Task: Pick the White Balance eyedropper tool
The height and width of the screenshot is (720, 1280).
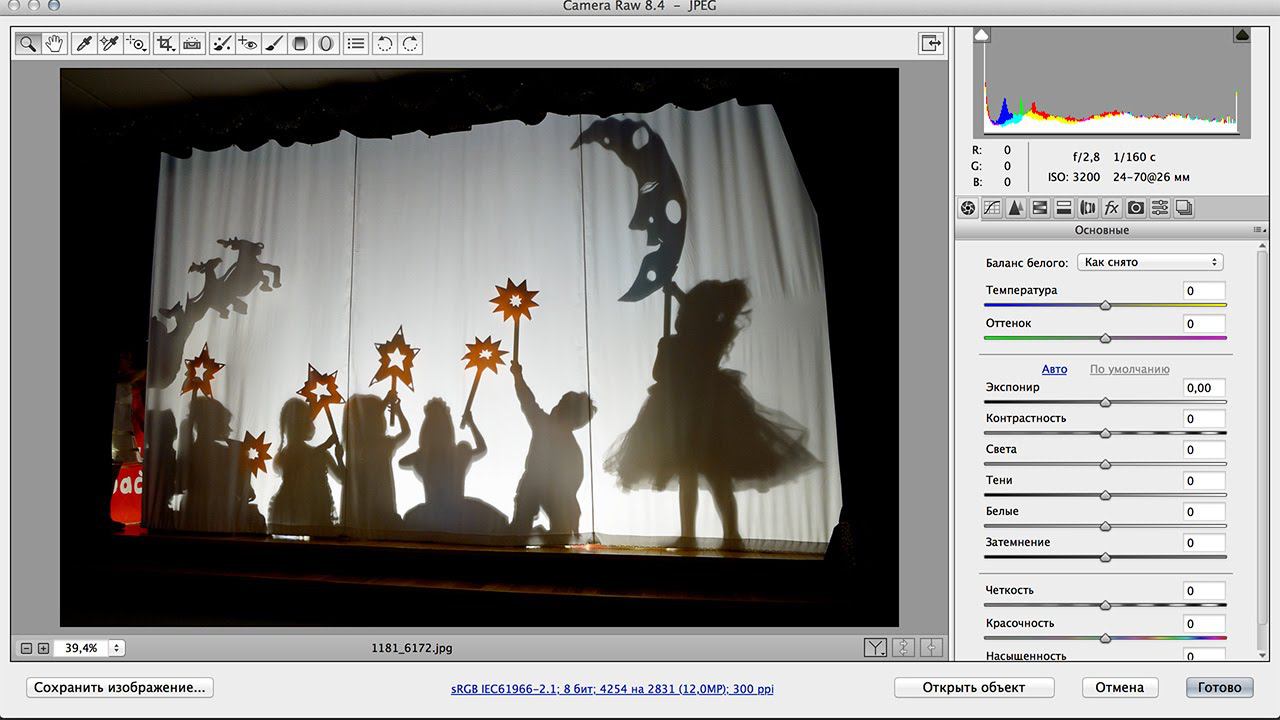Action: click(85, 43)
